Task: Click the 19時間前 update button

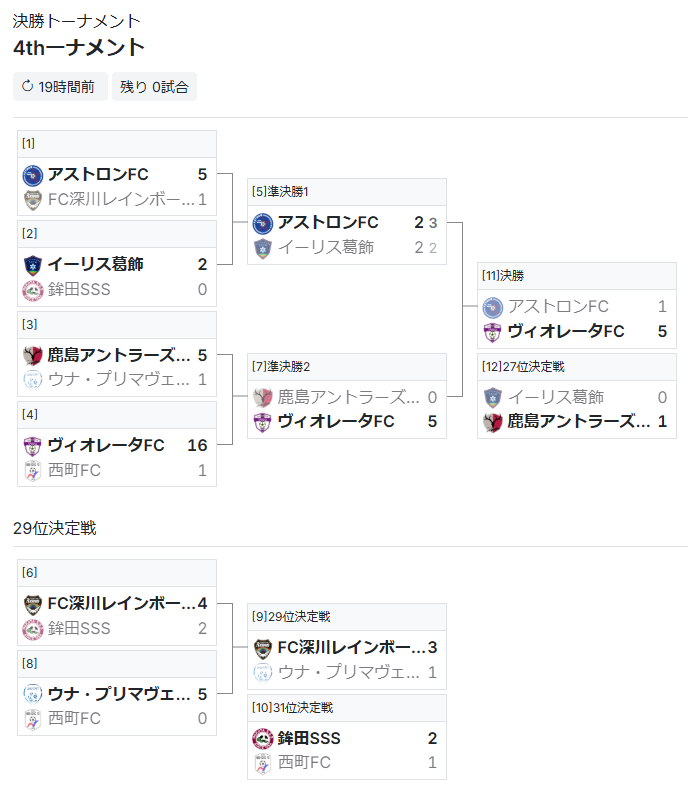Action: tap(60, 87)
